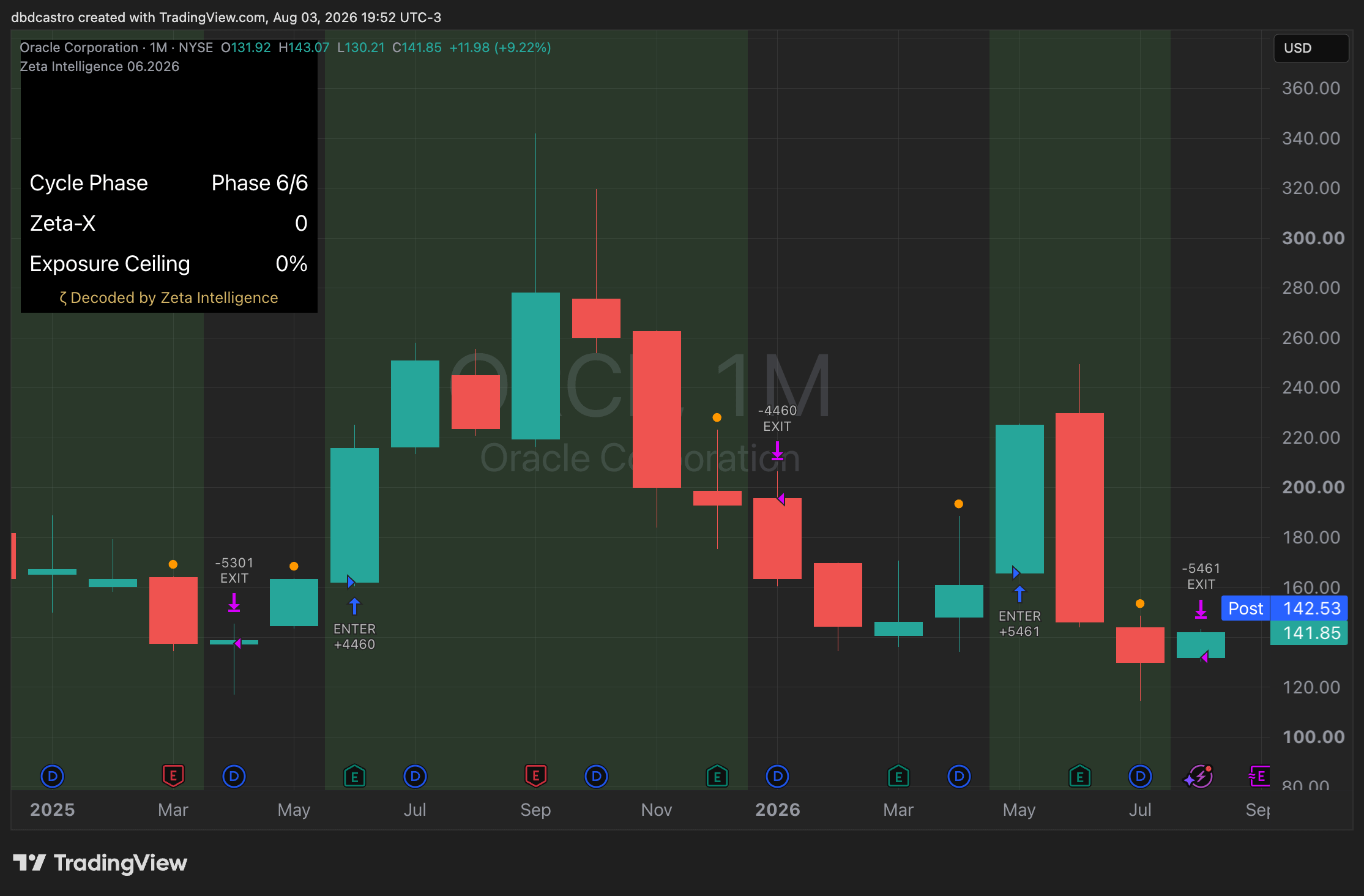The image size is (1364, 896).
Task: Click the orange signal dot above March 2025 candle
Action: pos(173,564)
